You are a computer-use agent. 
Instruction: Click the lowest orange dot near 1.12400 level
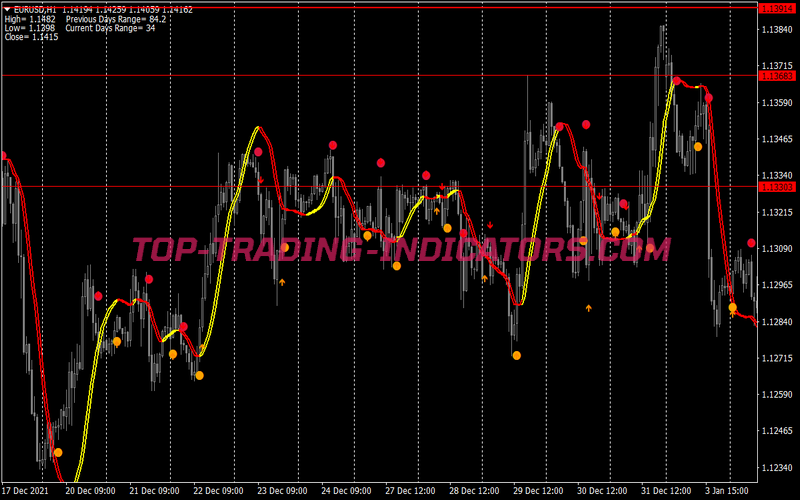click(x=58, y=453)
